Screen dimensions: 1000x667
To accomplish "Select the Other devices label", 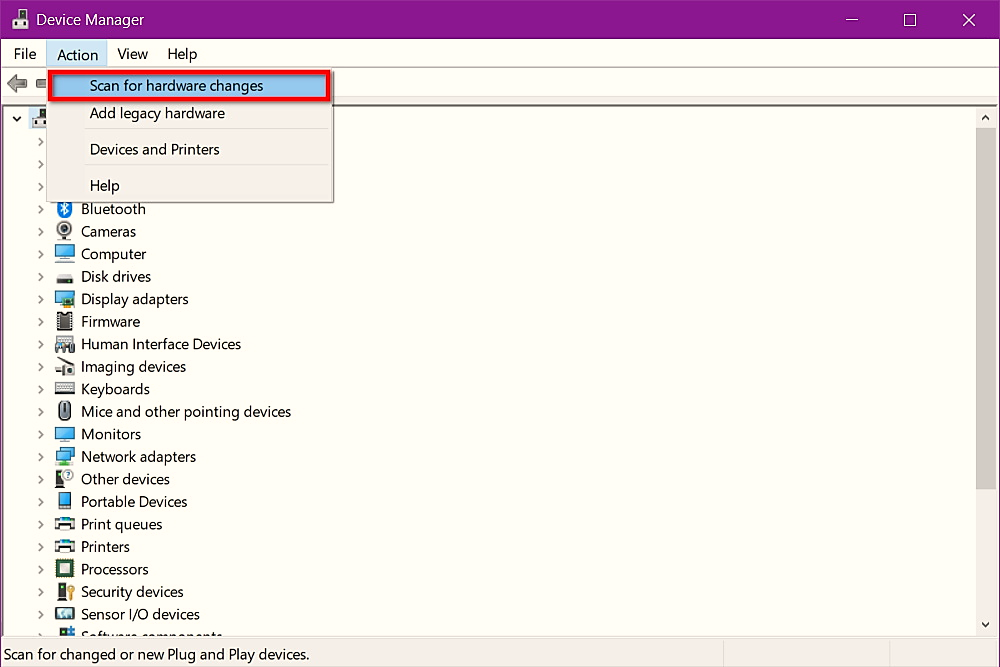I will (125, 480).
